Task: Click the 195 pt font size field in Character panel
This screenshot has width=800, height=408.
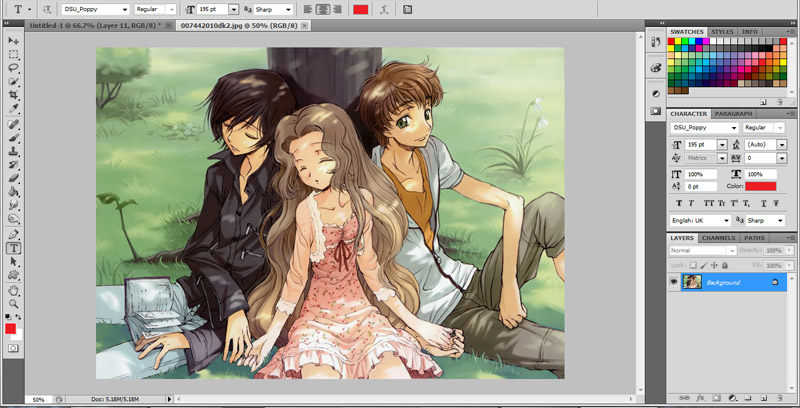Action: pyautogui.click(x=700, y=144)
